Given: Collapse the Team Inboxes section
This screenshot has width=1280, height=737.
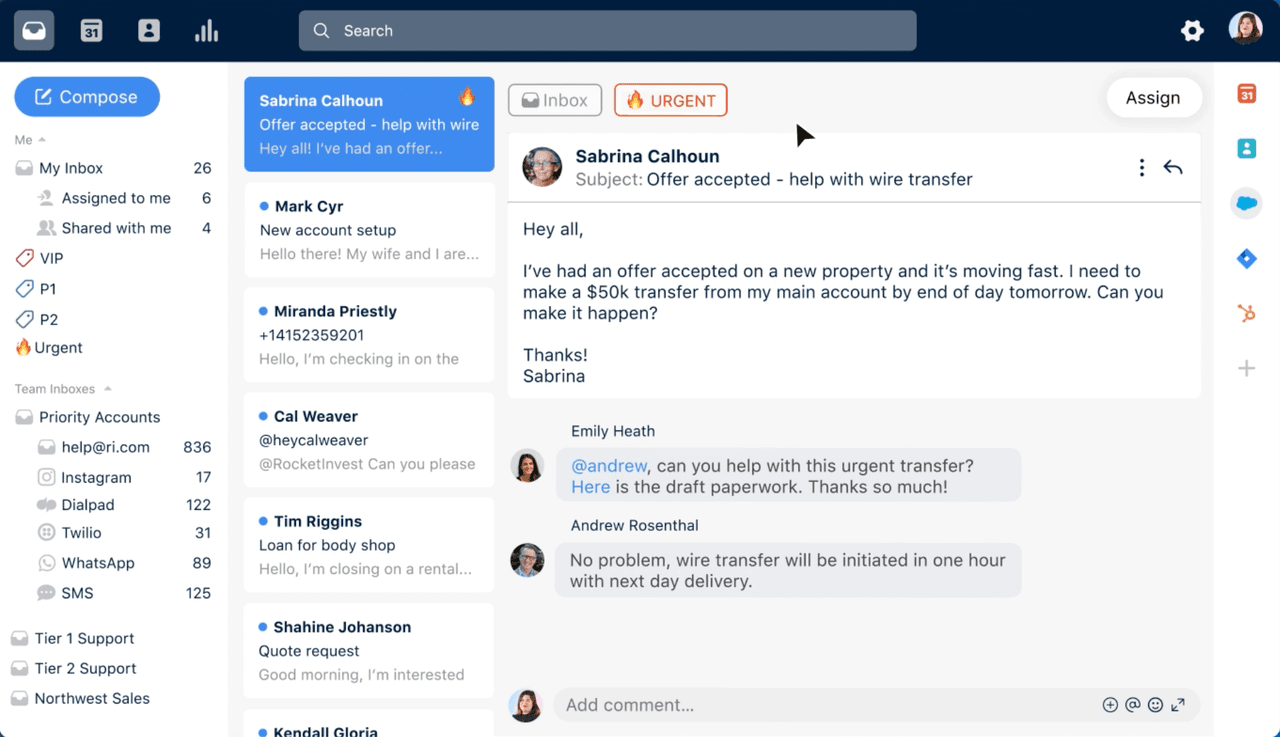Looking at the screenshot, I should (x=108, y=389).
